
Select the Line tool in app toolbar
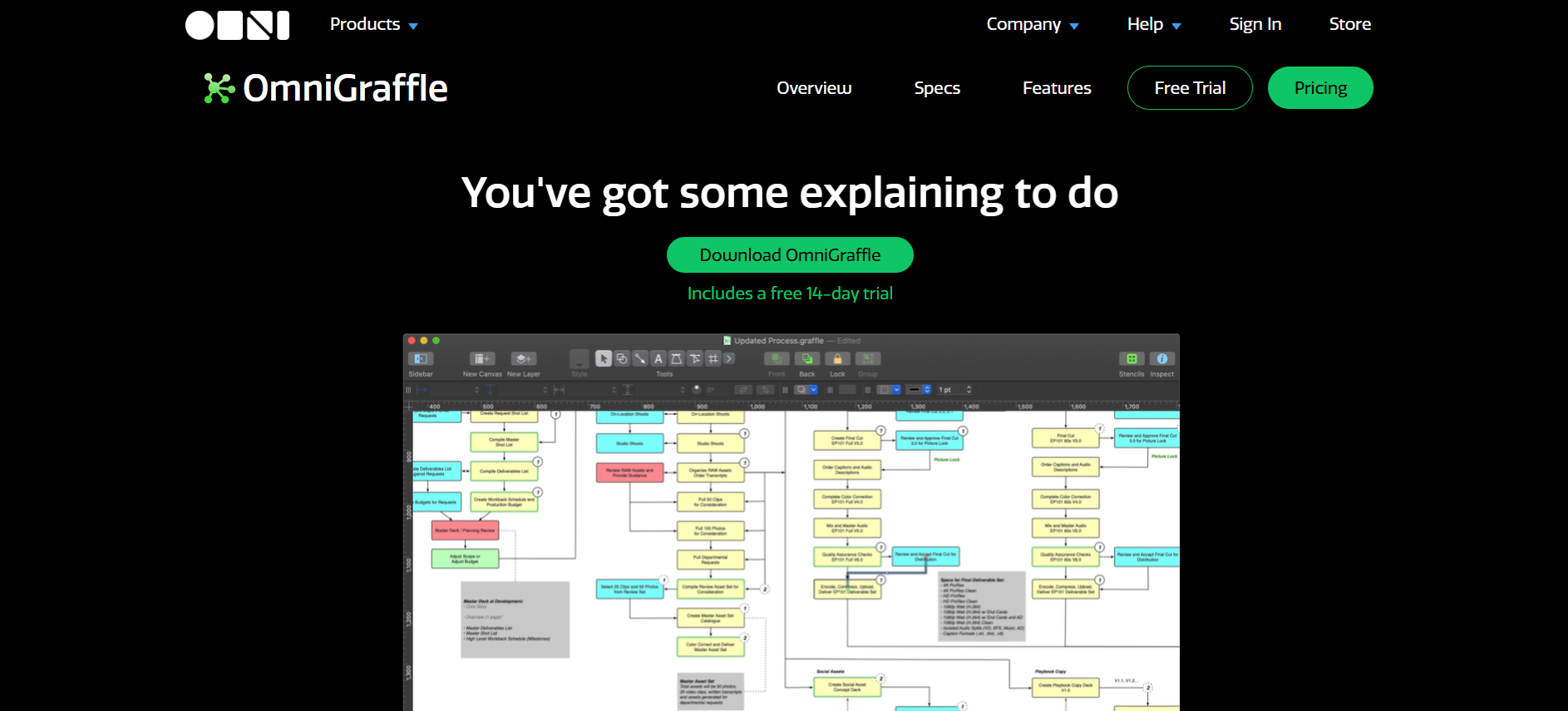pyautogui.click(x=640, y=358)
